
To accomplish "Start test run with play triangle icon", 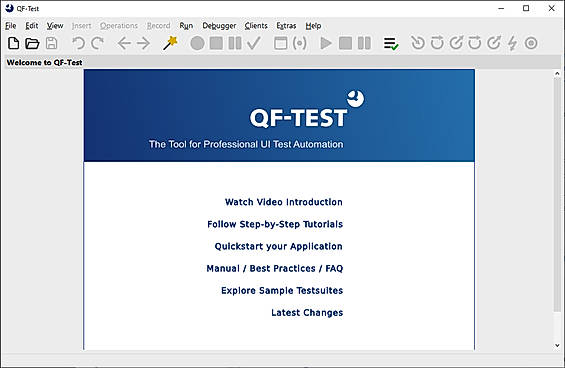I will click(x=326, y=43).
